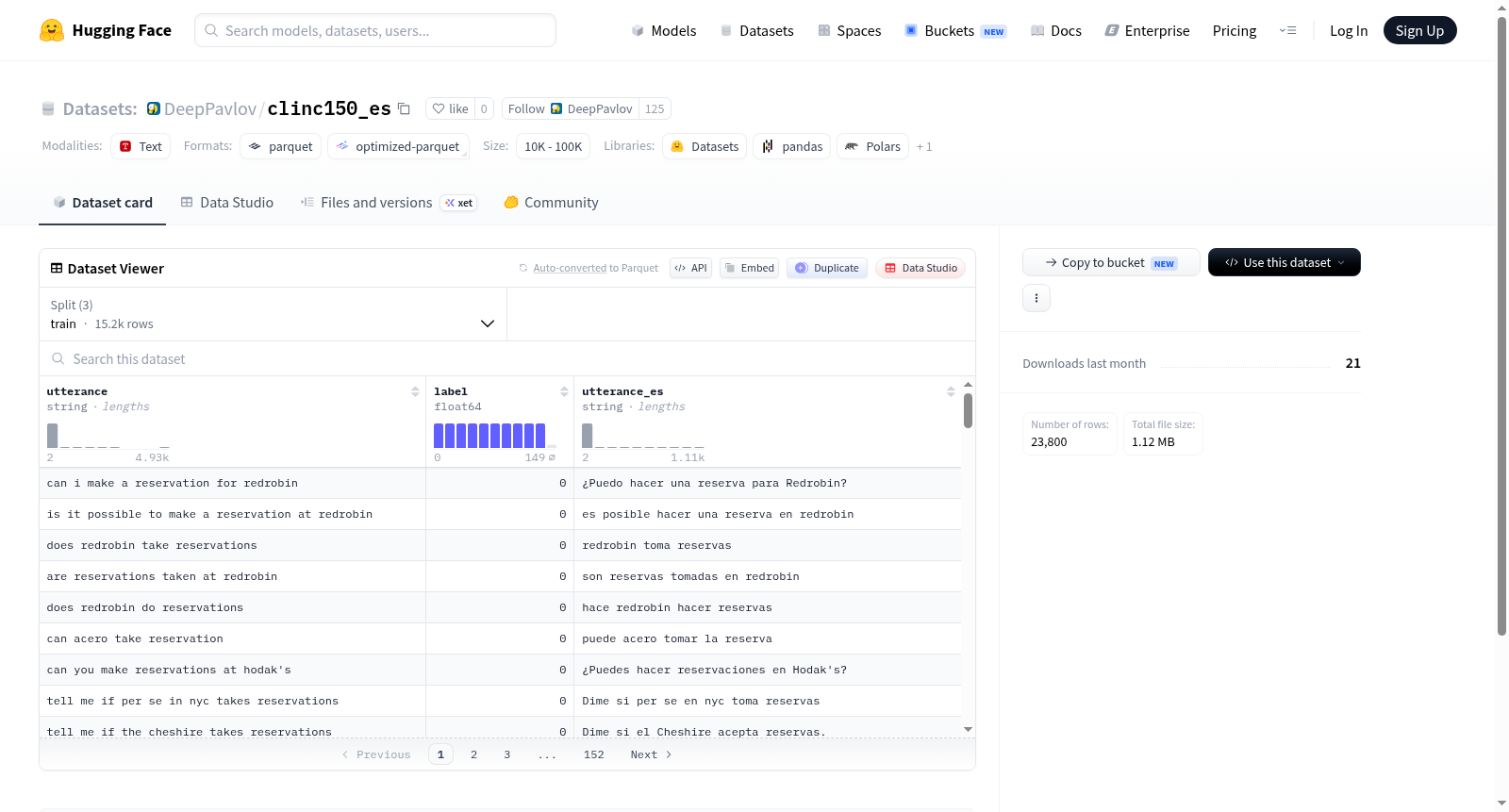The image size is (1509, 812).
Task: Click the Duplicate button
Action: point(827,268)
